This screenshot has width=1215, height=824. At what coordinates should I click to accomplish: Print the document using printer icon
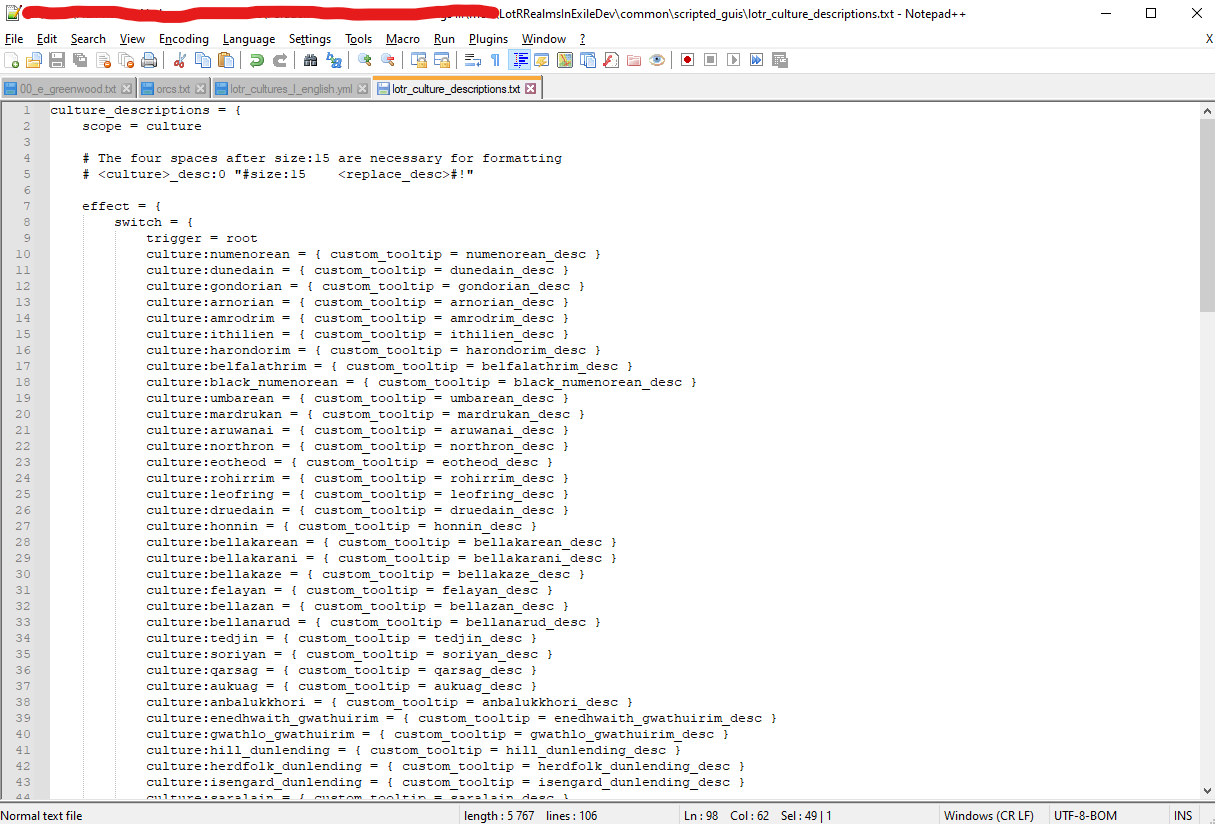coord(148,60)
